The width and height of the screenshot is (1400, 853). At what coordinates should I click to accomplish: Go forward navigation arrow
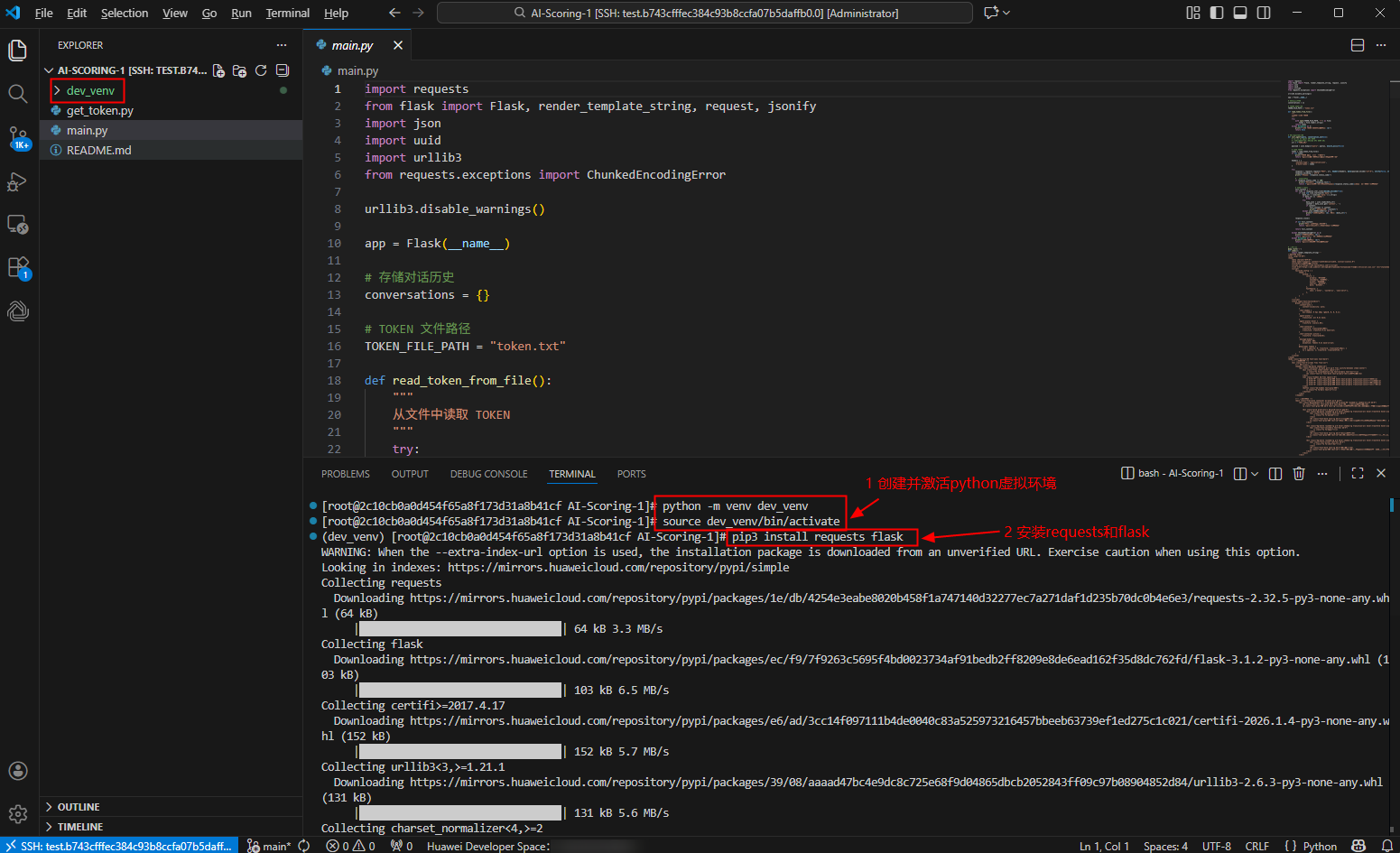point(418,13)
